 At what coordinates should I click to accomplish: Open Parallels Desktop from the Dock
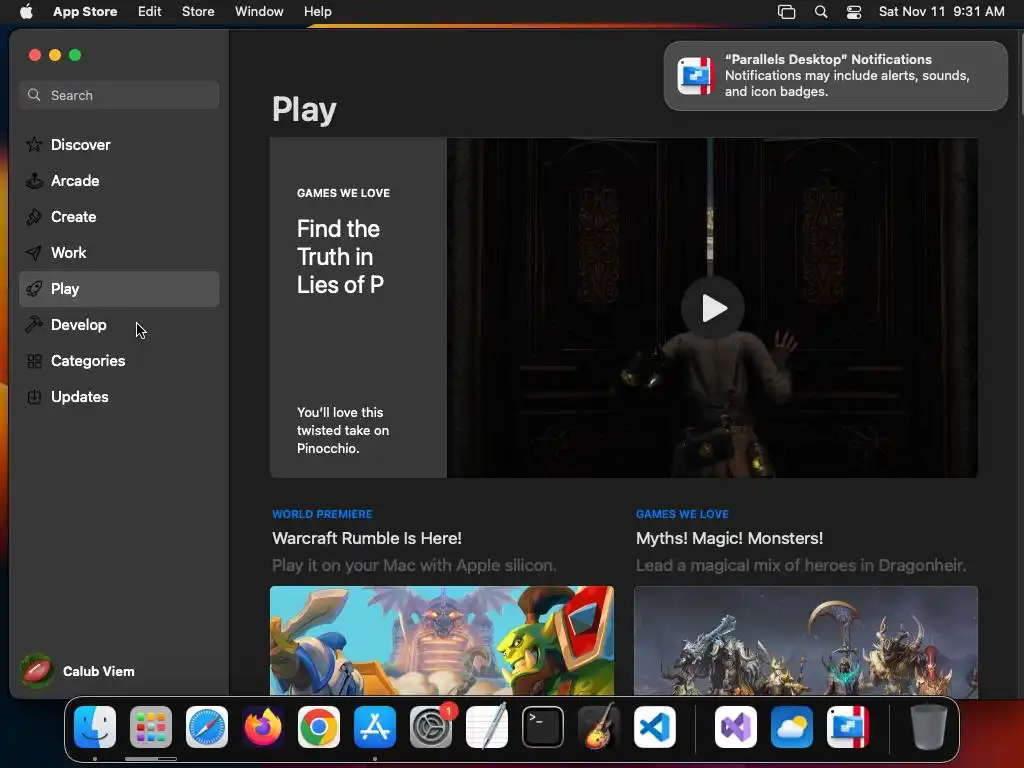click(848, 727)
